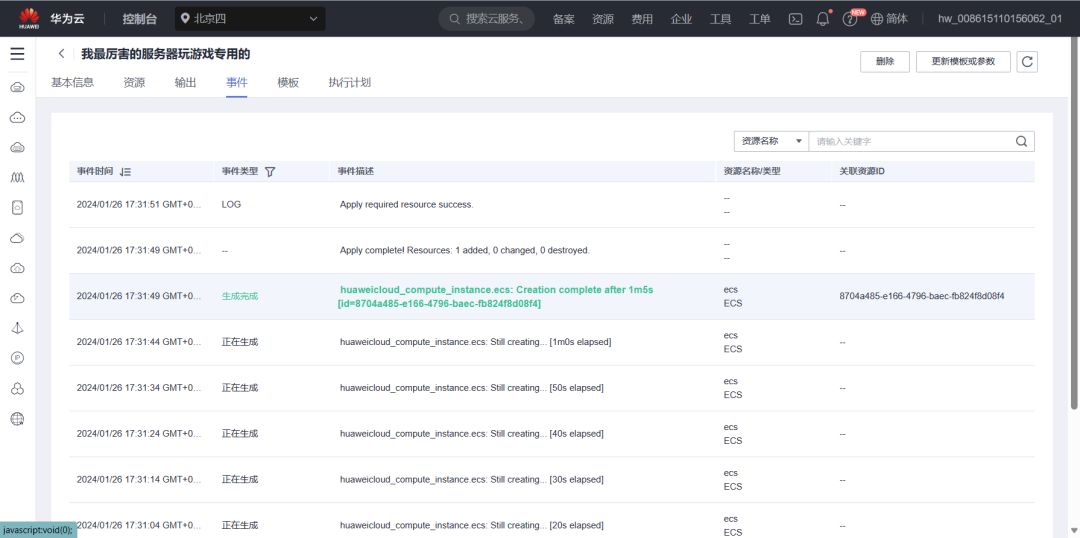Viewport: 1080px width, 538px height.
Task: Click the globe icon in left sidebar
Action: coord(17,419)
